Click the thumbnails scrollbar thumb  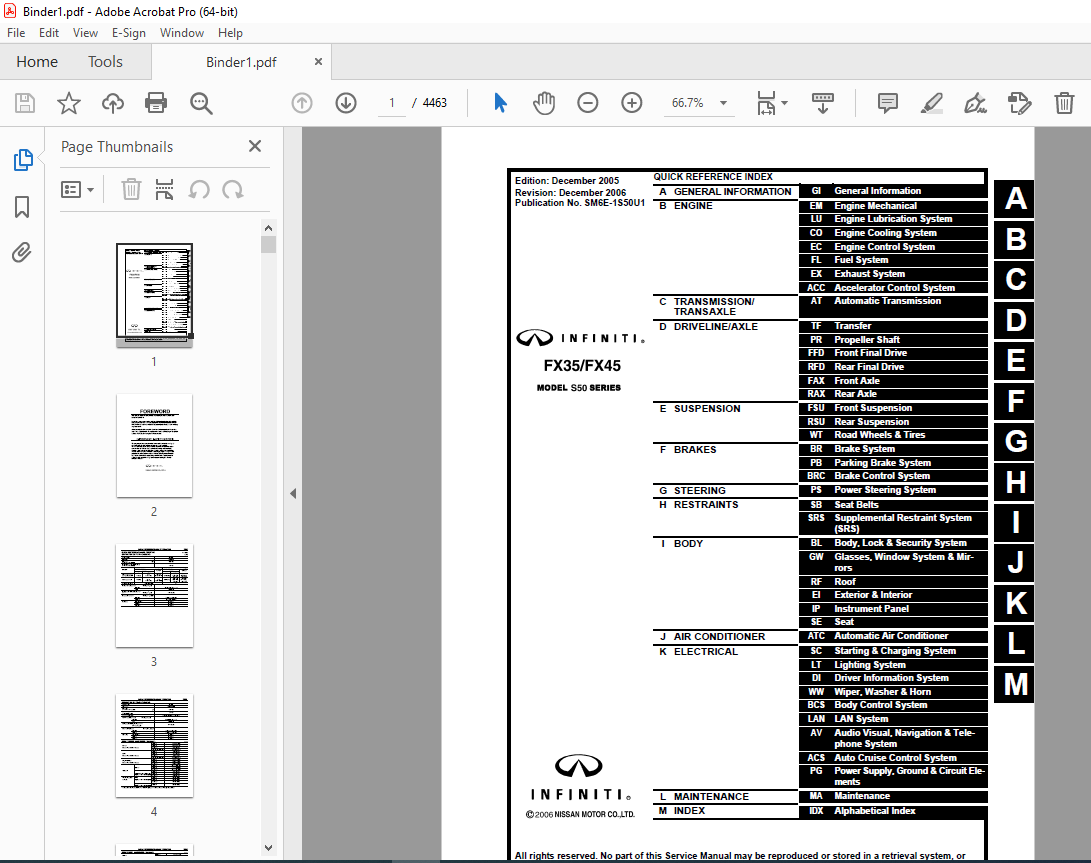point(269,244)
